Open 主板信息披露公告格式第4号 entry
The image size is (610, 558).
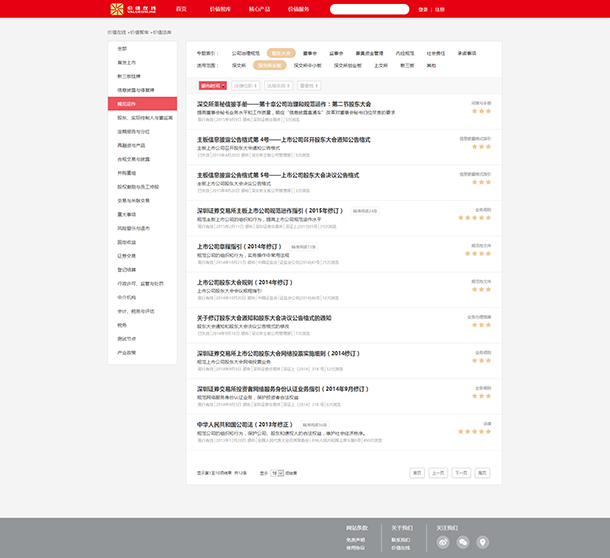point(283,140)
